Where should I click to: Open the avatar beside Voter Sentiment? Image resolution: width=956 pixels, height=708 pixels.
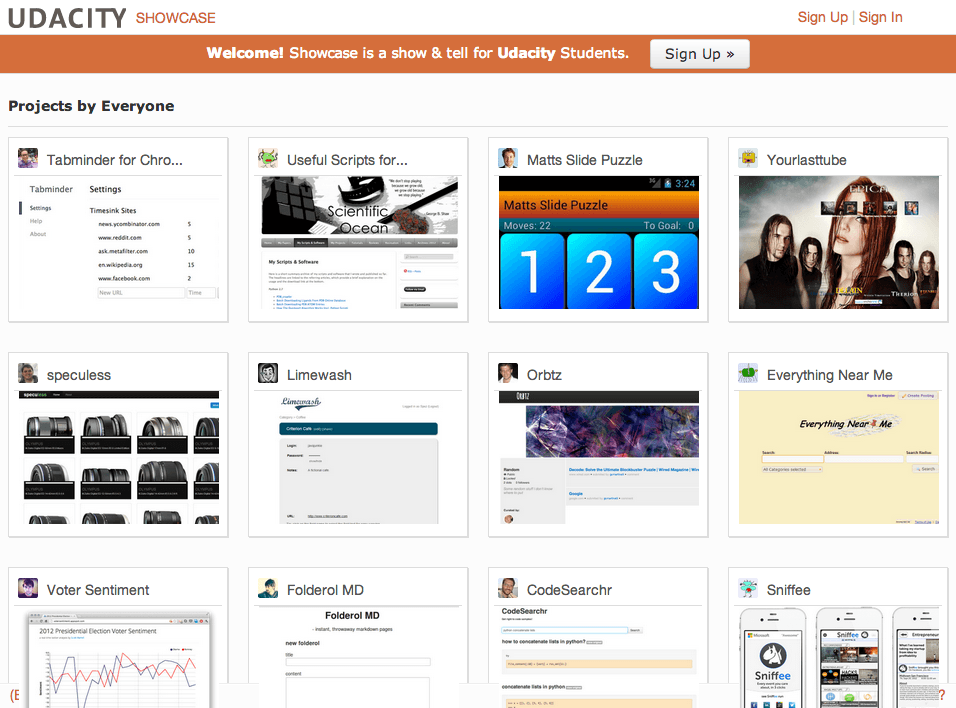[x=28, y=589]
